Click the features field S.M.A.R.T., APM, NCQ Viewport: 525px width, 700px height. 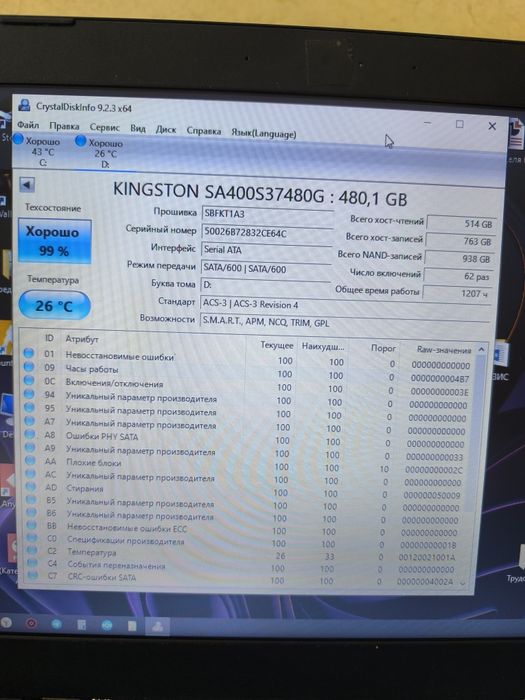click(x=345, y=322)
